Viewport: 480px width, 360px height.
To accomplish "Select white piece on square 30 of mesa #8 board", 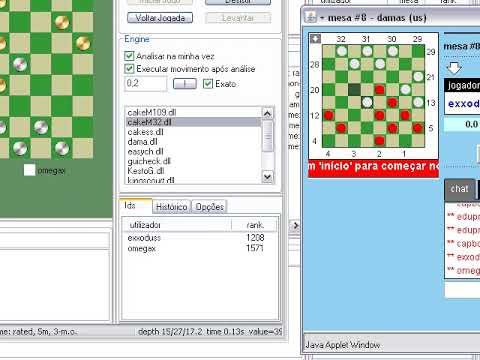I will tap(393, 51).
